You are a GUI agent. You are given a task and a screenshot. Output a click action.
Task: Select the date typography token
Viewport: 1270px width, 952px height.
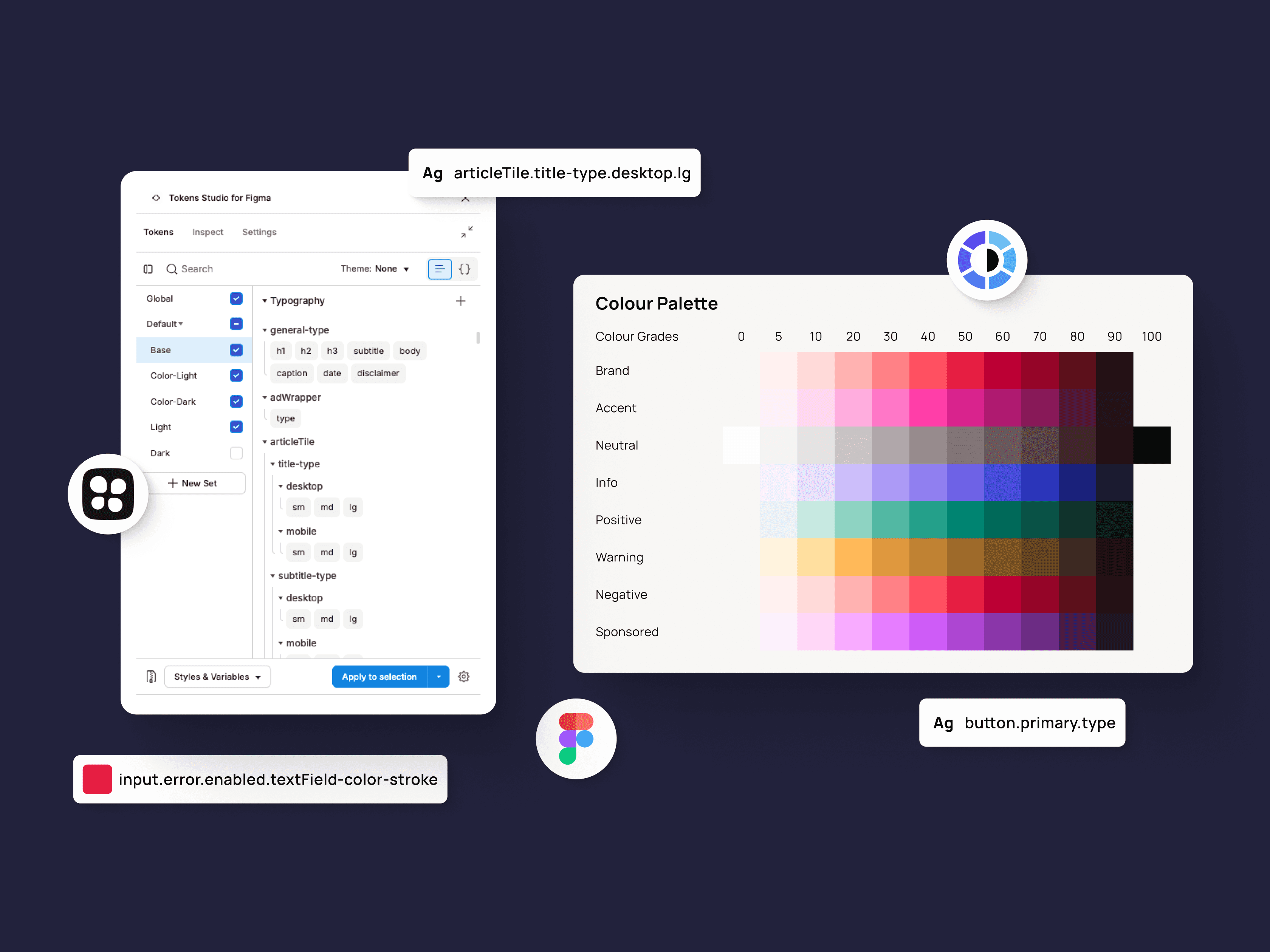pos(332,373)
